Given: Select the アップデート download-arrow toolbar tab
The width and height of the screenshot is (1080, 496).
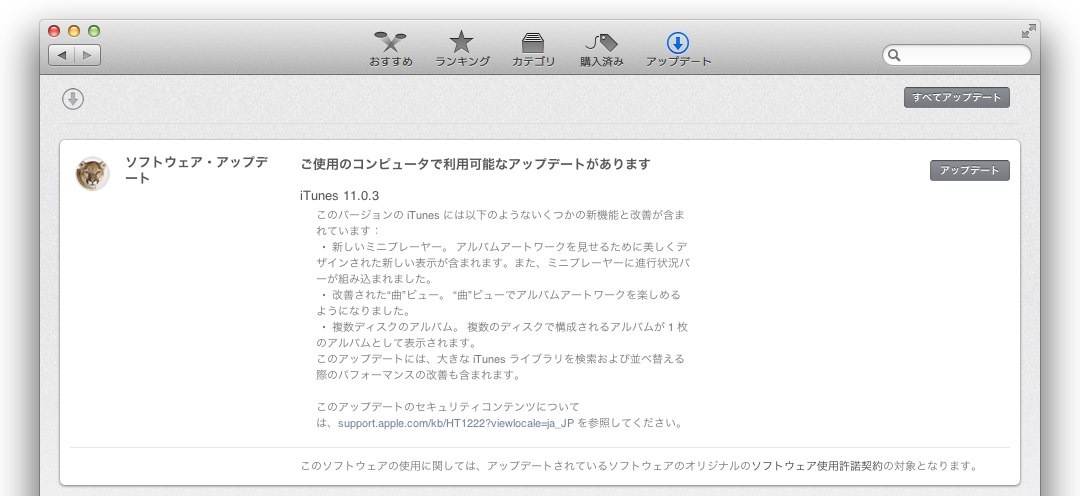Looking at the screenshot, I should pyautogui.click(x=678, y=50).
